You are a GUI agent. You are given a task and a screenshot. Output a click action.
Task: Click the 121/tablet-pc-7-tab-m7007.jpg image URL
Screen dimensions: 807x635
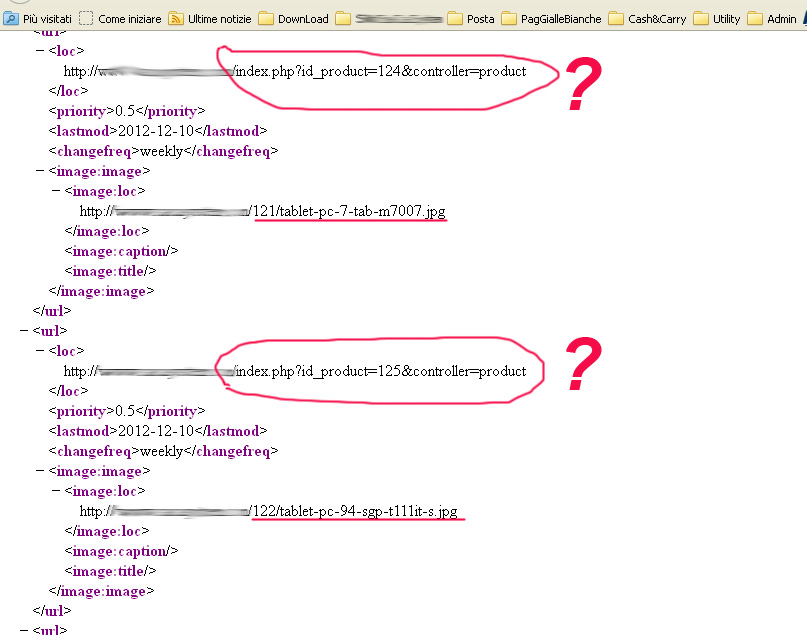[x=348, y=211]
